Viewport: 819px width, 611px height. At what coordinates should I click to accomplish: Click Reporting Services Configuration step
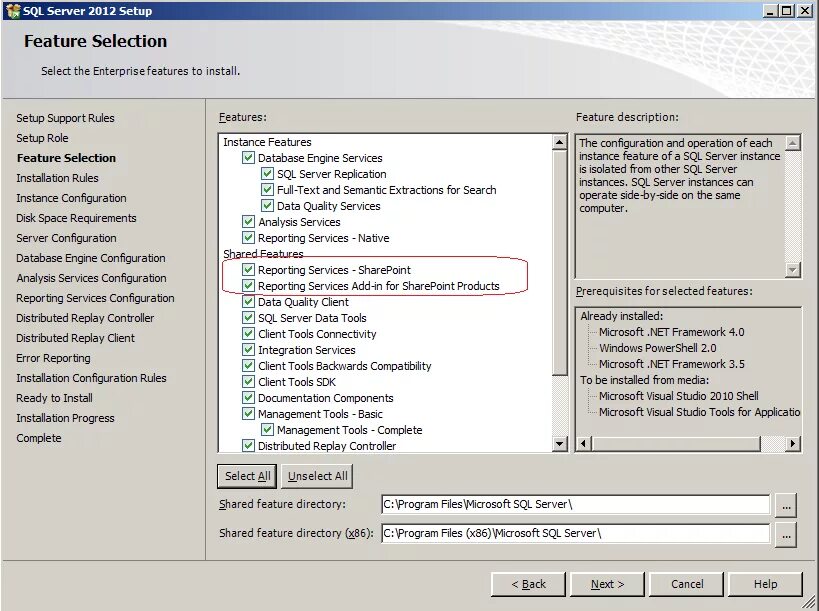(96, 298)
